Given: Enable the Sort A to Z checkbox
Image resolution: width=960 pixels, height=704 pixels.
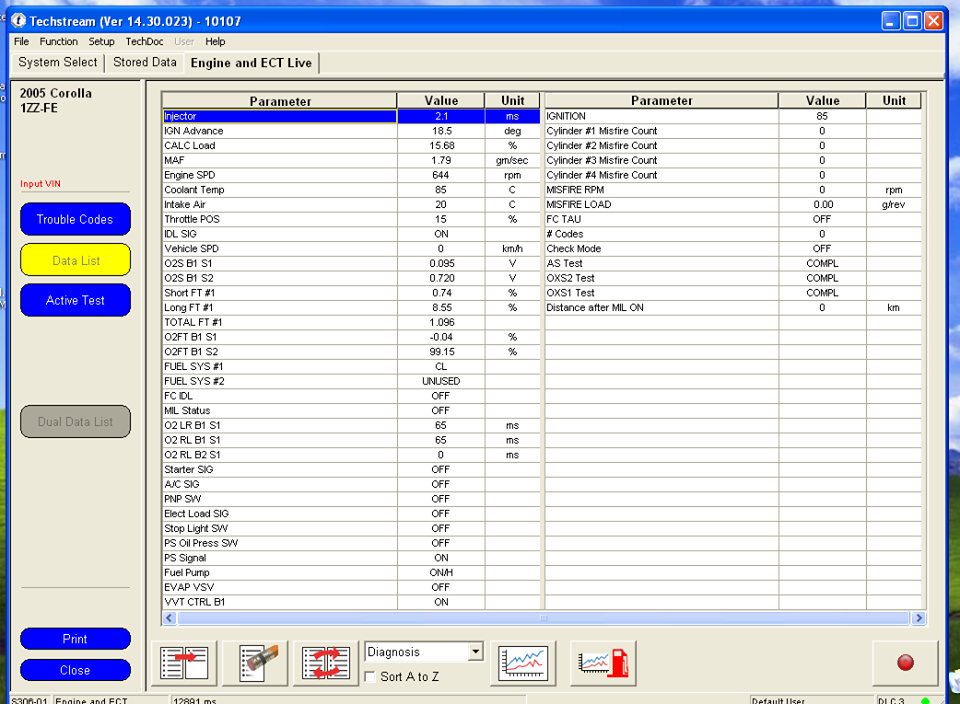Looking at the screenshot, I should tap(371, 677).
